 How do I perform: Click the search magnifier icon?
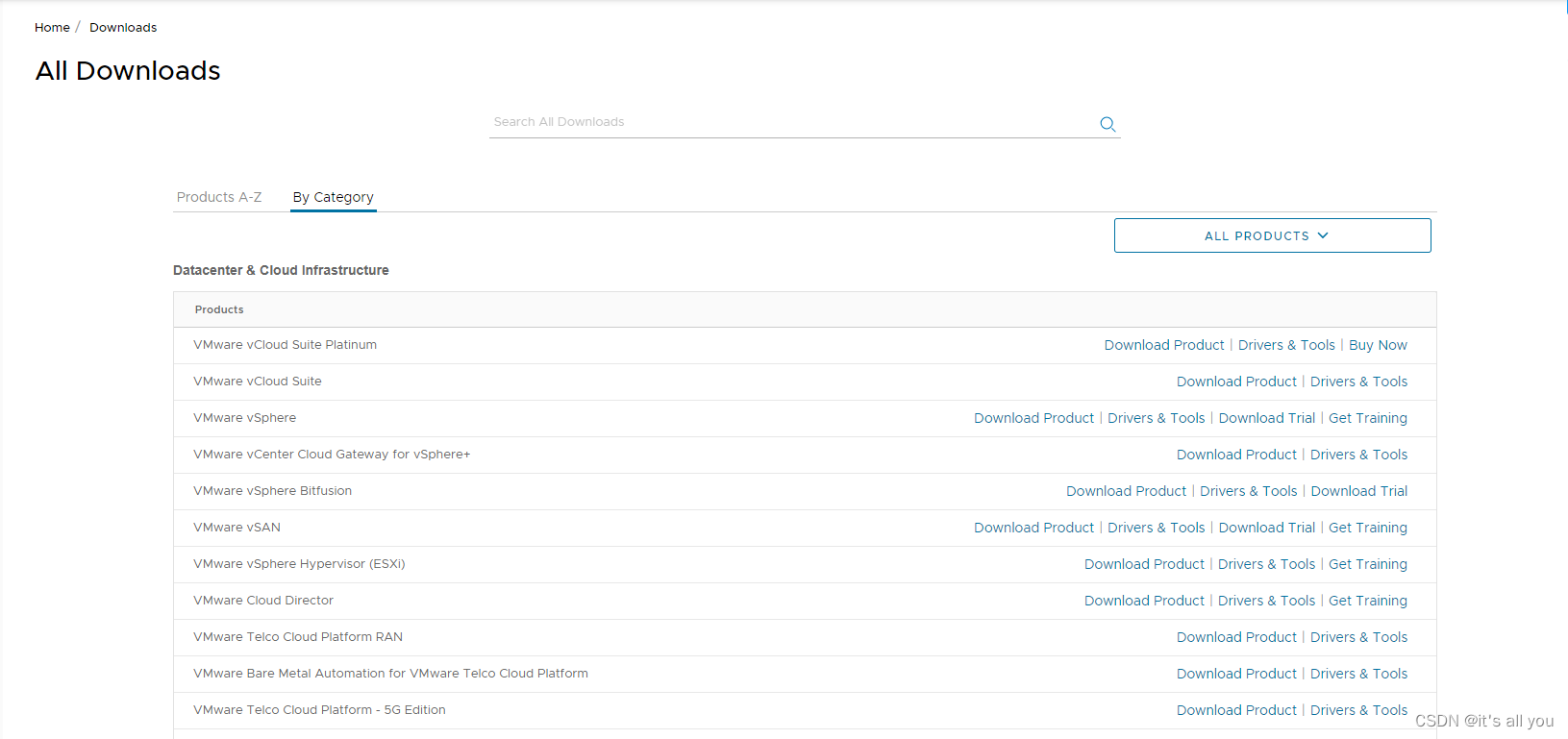point(1108,124)
